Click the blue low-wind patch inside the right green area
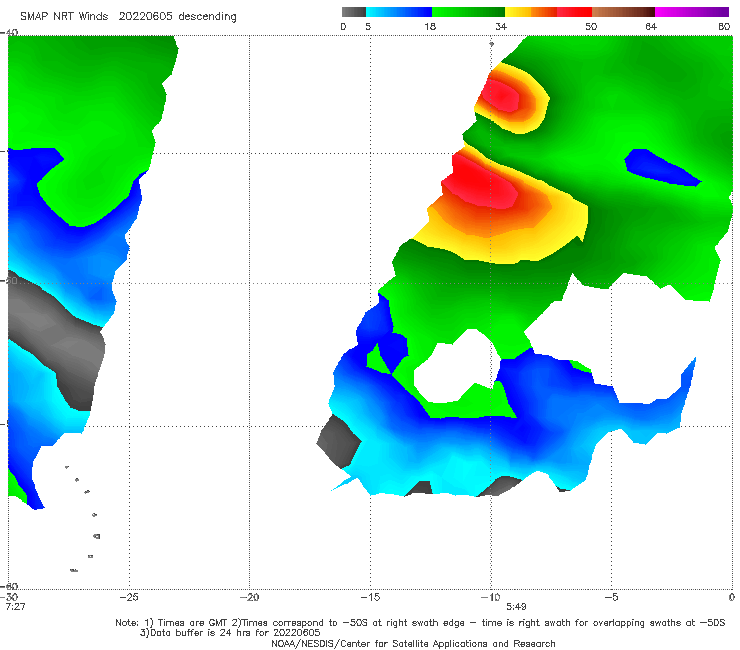740x650 pixels. (661, 168)
